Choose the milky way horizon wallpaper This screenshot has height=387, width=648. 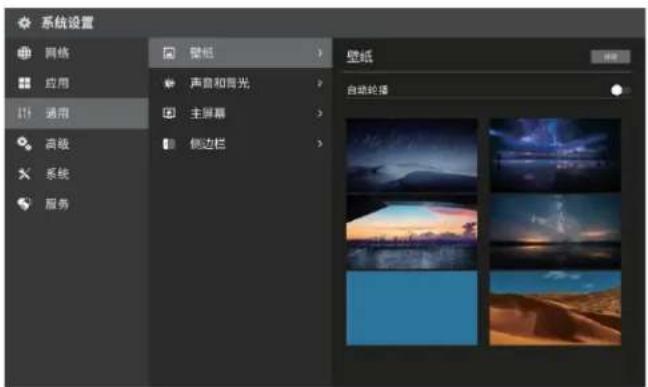click(x=555, y=232)
